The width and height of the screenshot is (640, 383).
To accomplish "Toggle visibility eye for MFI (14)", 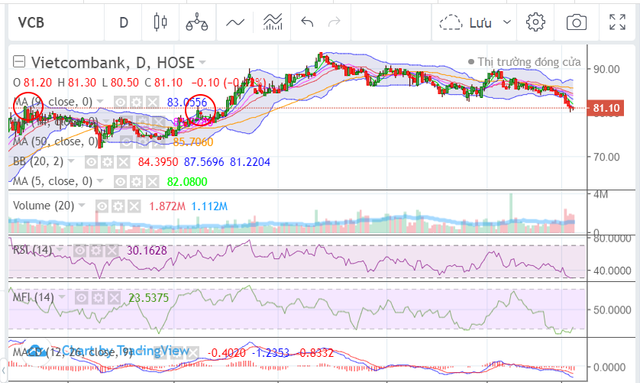I will pyautogui.click(x=81, y=298).
